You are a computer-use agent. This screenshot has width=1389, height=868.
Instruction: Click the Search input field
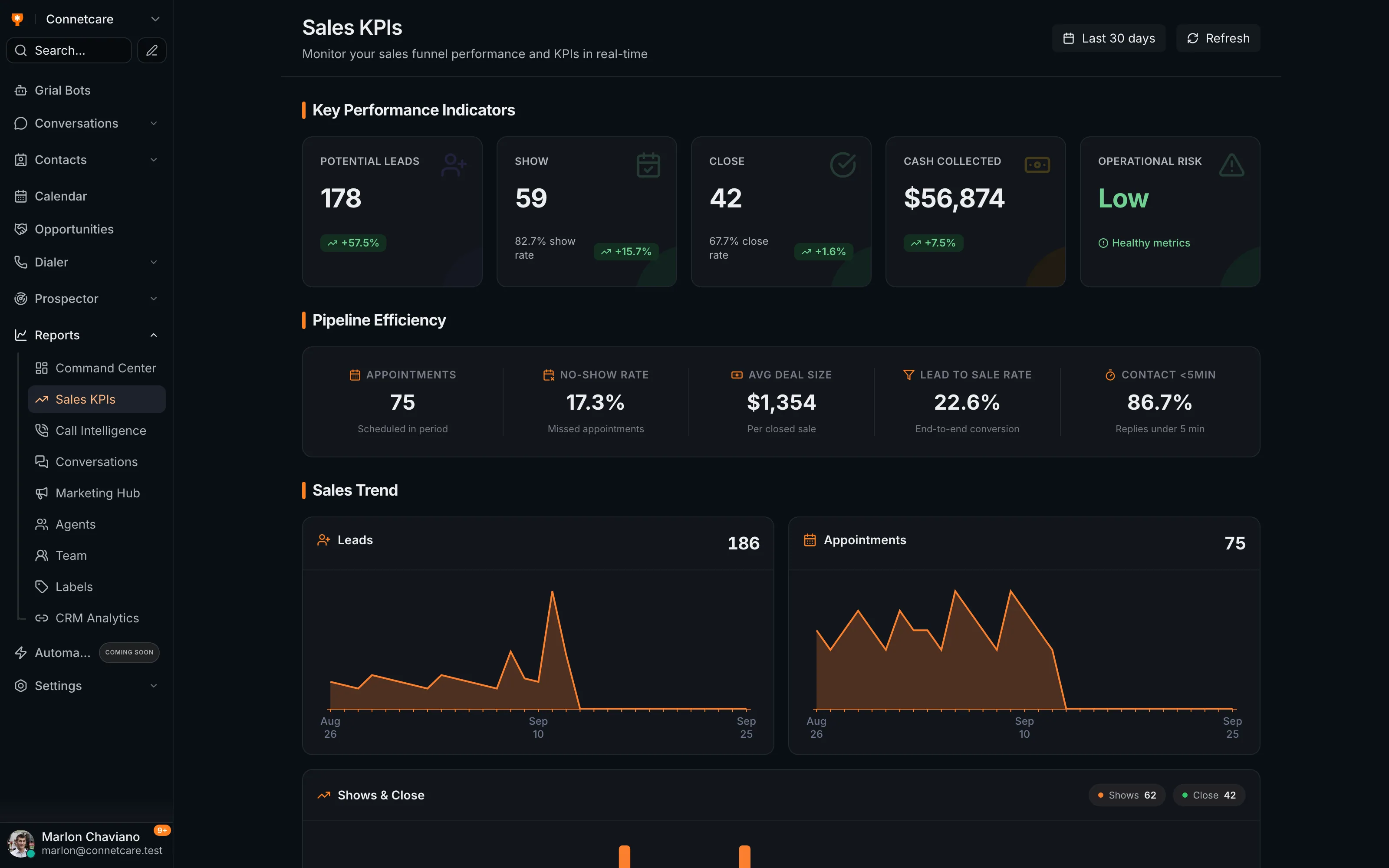pos(69,50)
